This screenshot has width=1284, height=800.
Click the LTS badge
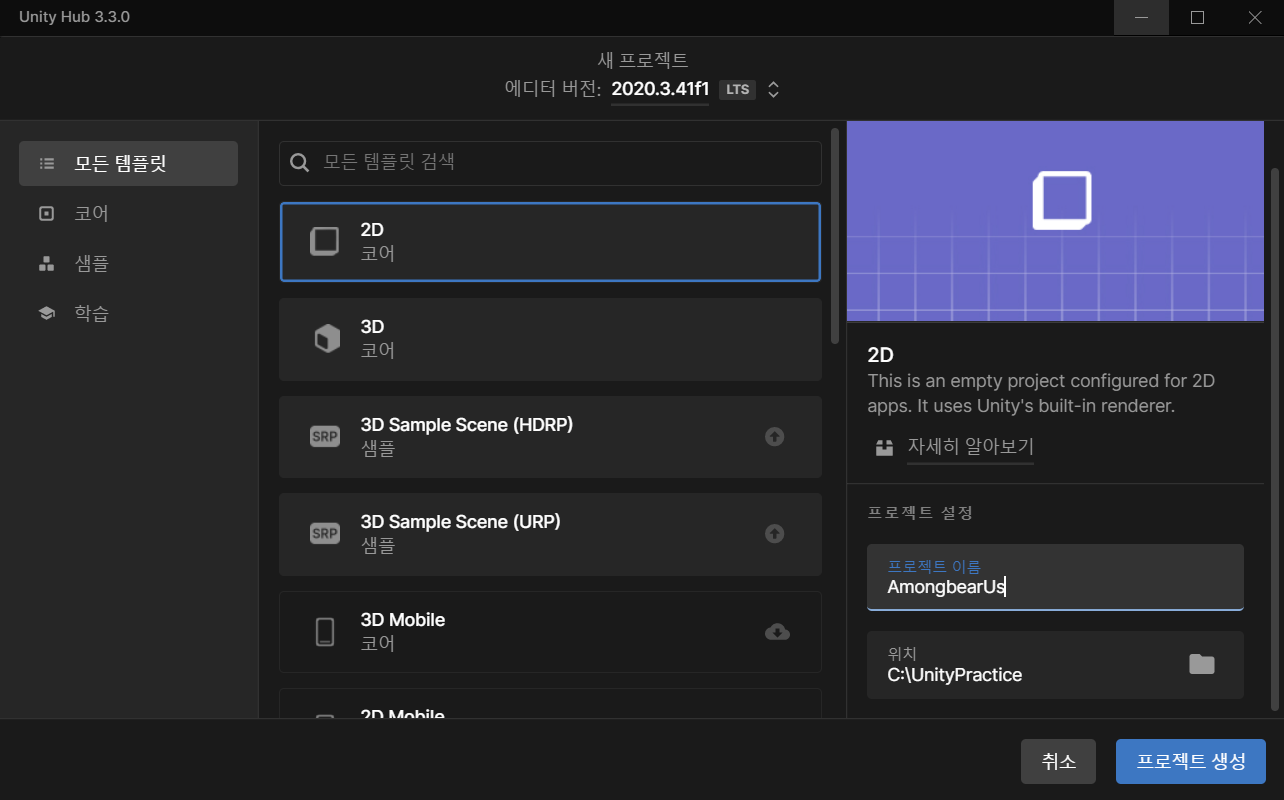tap(737, 89)
